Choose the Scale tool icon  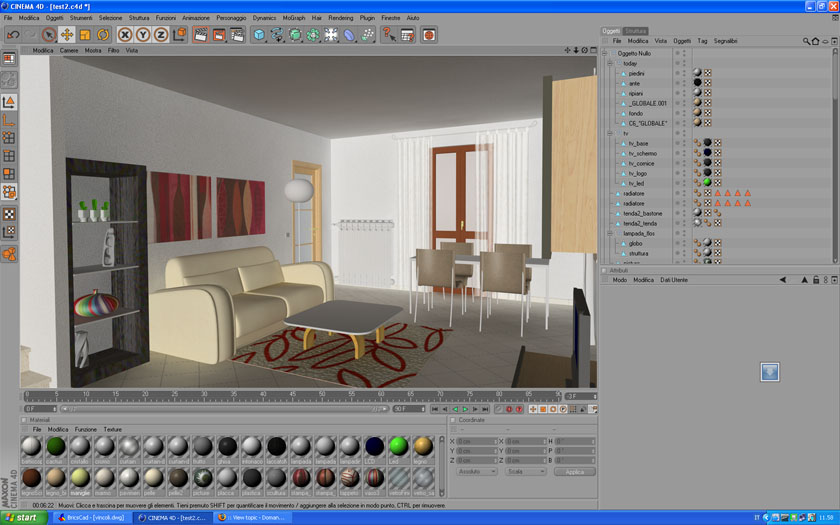(x=85, y=35)
